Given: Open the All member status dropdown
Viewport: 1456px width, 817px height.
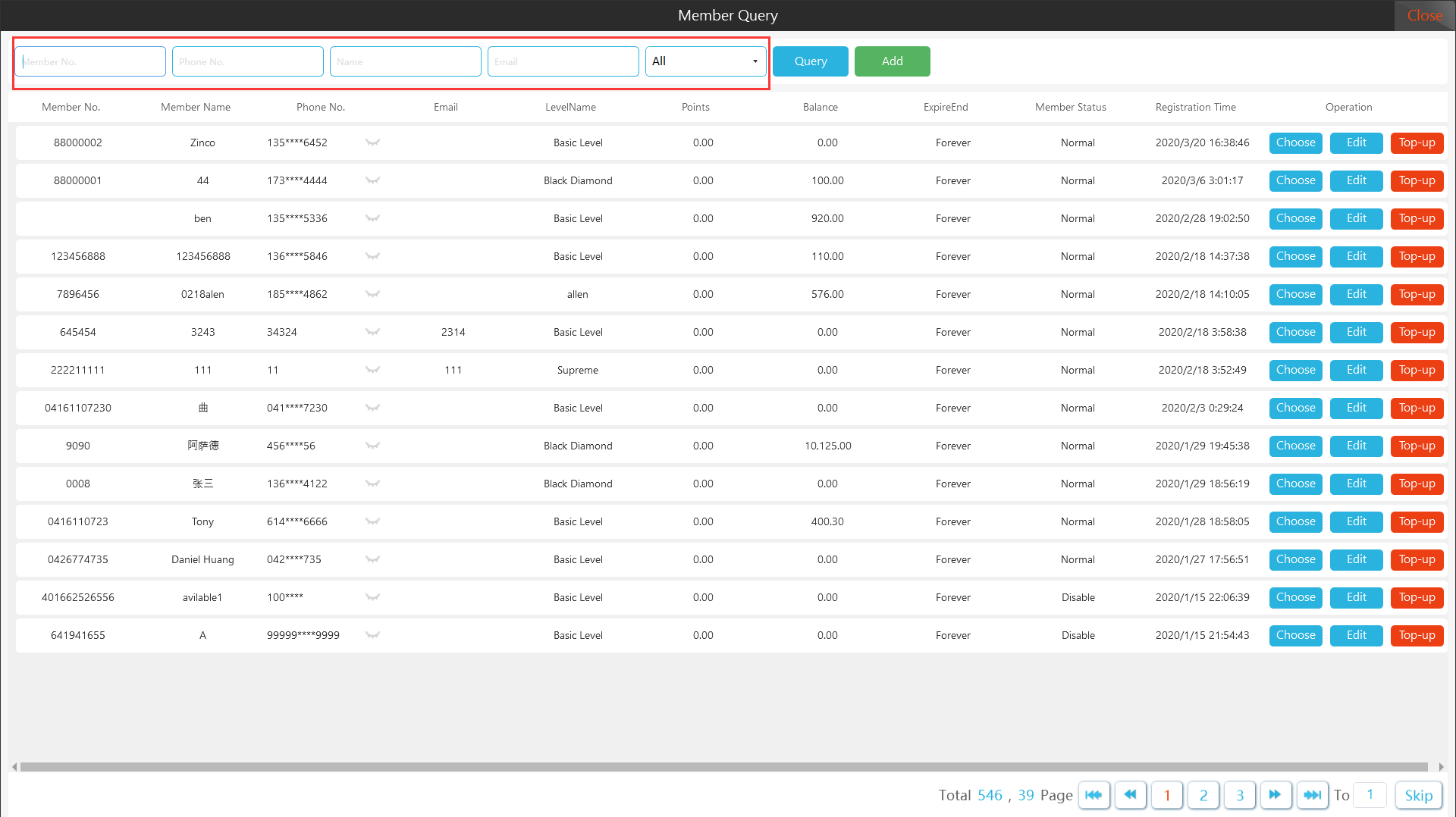Looking at the screenshot, I should click(705, 61).
